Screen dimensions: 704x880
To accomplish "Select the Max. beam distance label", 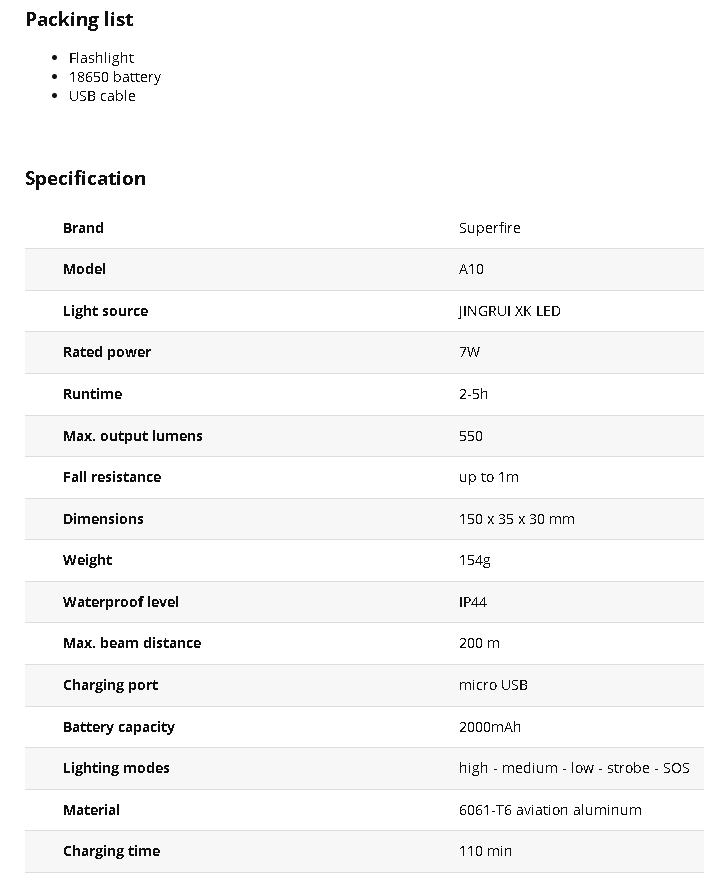I will [x=131, y=643].
